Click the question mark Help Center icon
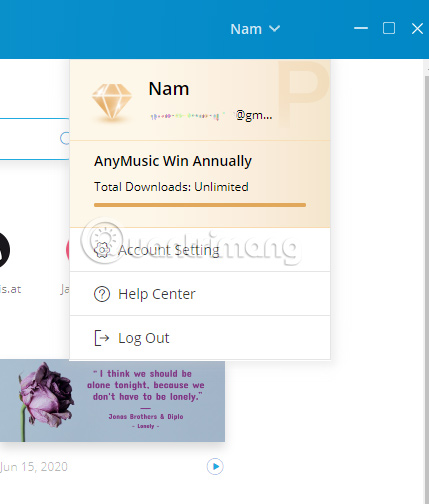Image resolution: width=429 pixels, height=504 pixels. [102, 294]
